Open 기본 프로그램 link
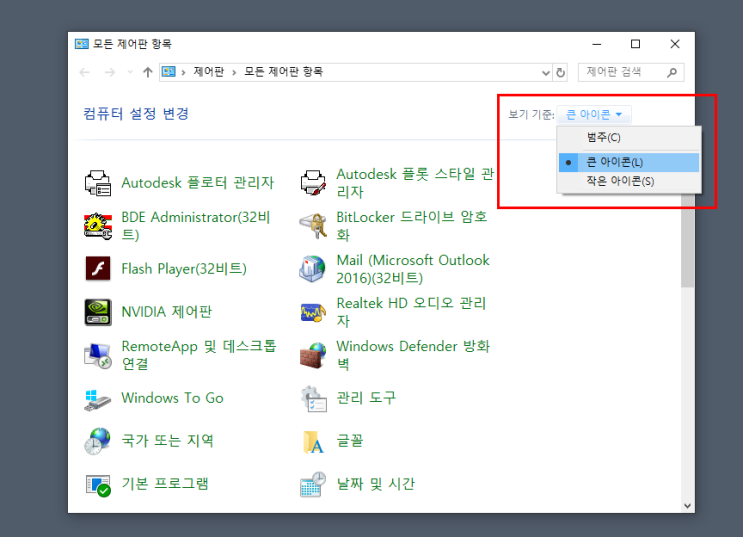Viewport: 743px width, 537px height. click(165, 484)
